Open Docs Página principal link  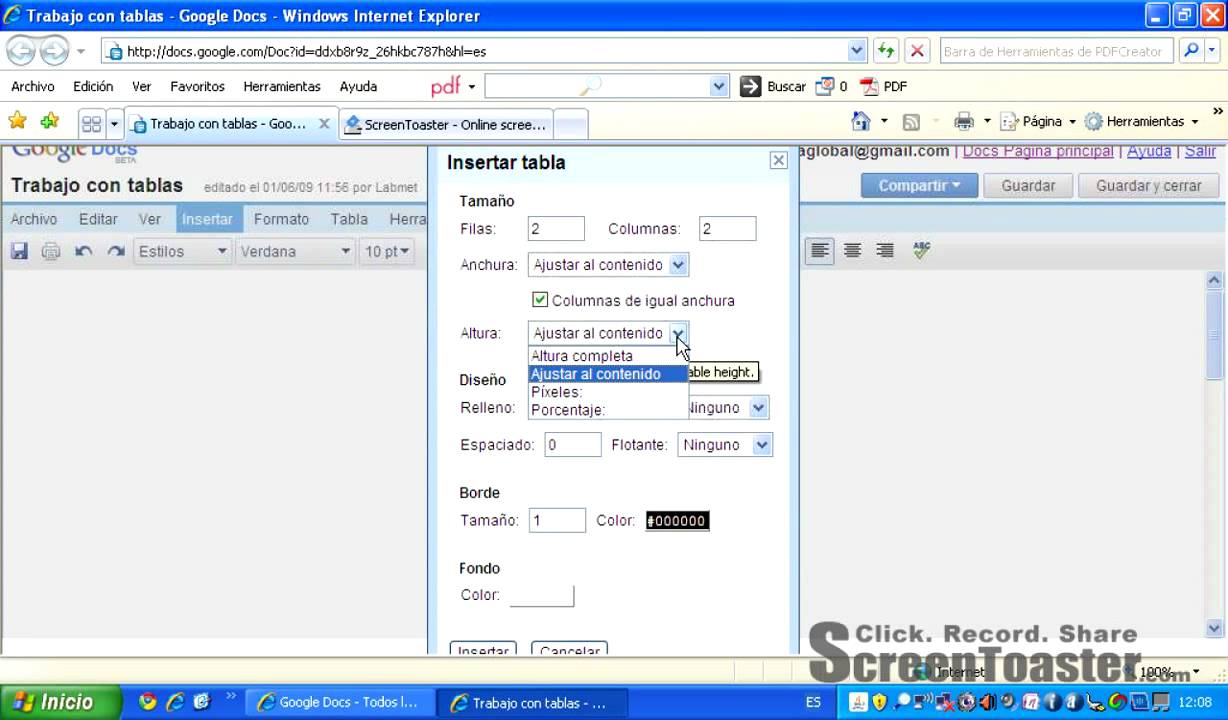[x=1038, y=151]
